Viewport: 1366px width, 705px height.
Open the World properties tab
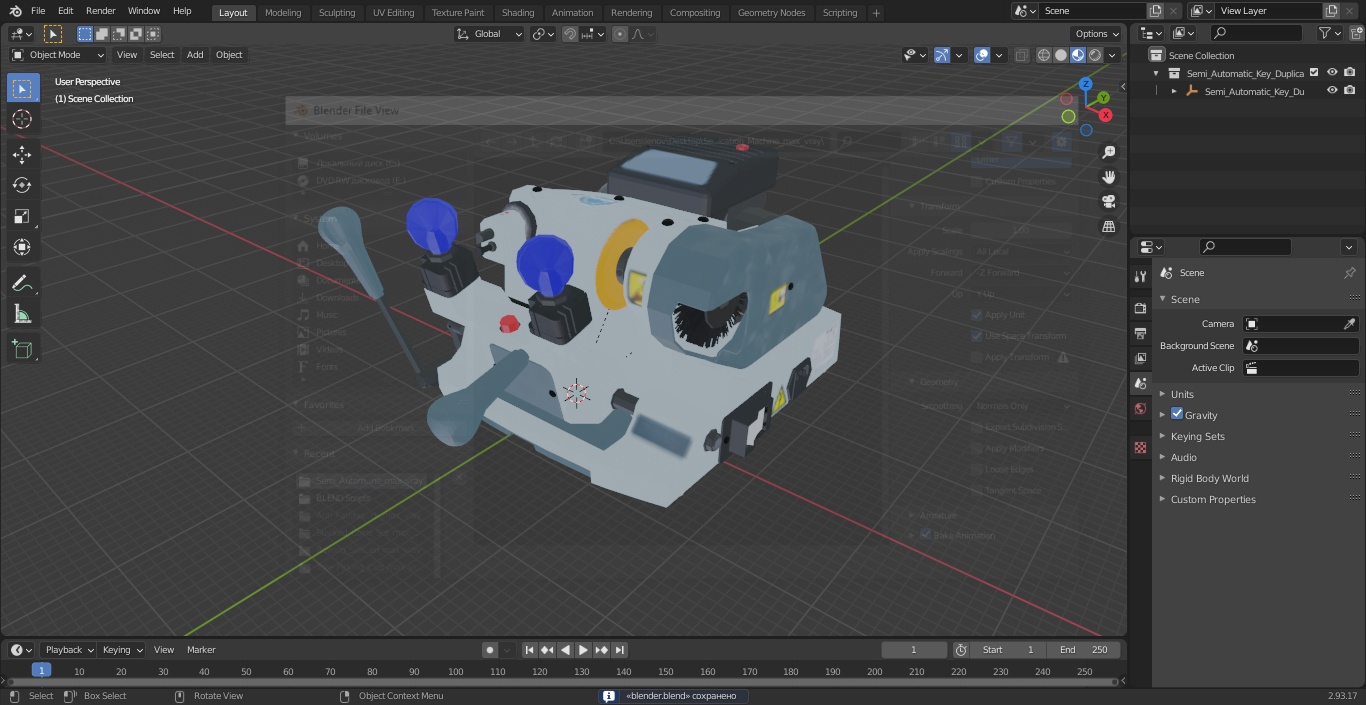[x=1140, y=409]
